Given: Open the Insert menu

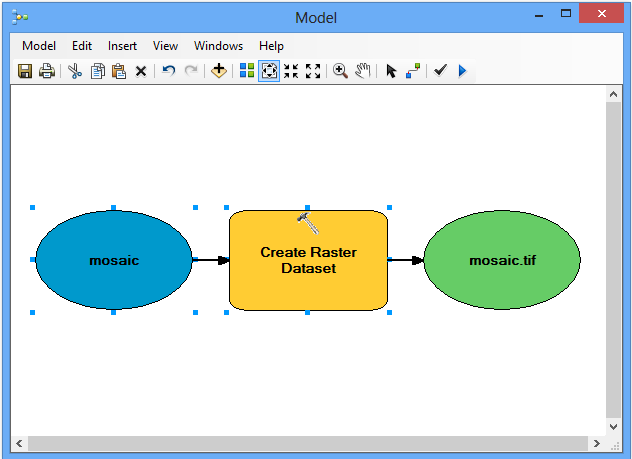Looking at the screenshot, I should 122,46.
